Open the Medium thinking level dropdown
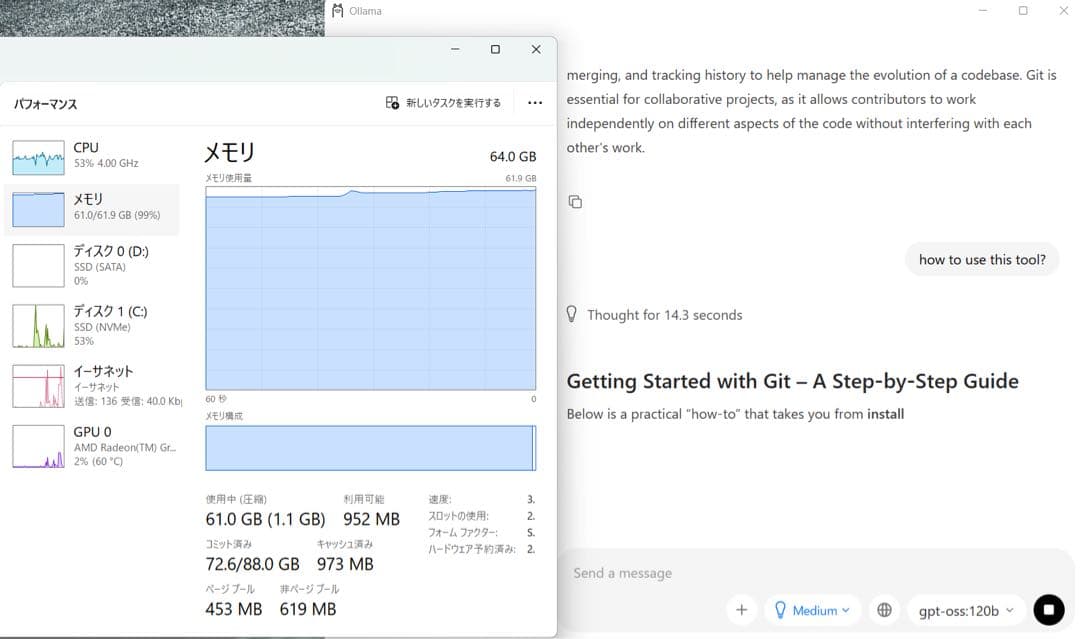Image resolution: width=1080 pixels, height=639 pixels. 812,609
